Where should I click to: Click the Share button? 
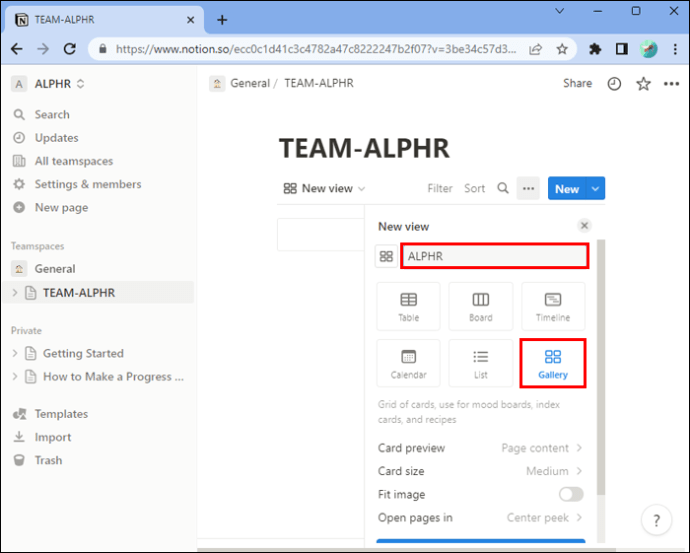(x=577, y=83)
